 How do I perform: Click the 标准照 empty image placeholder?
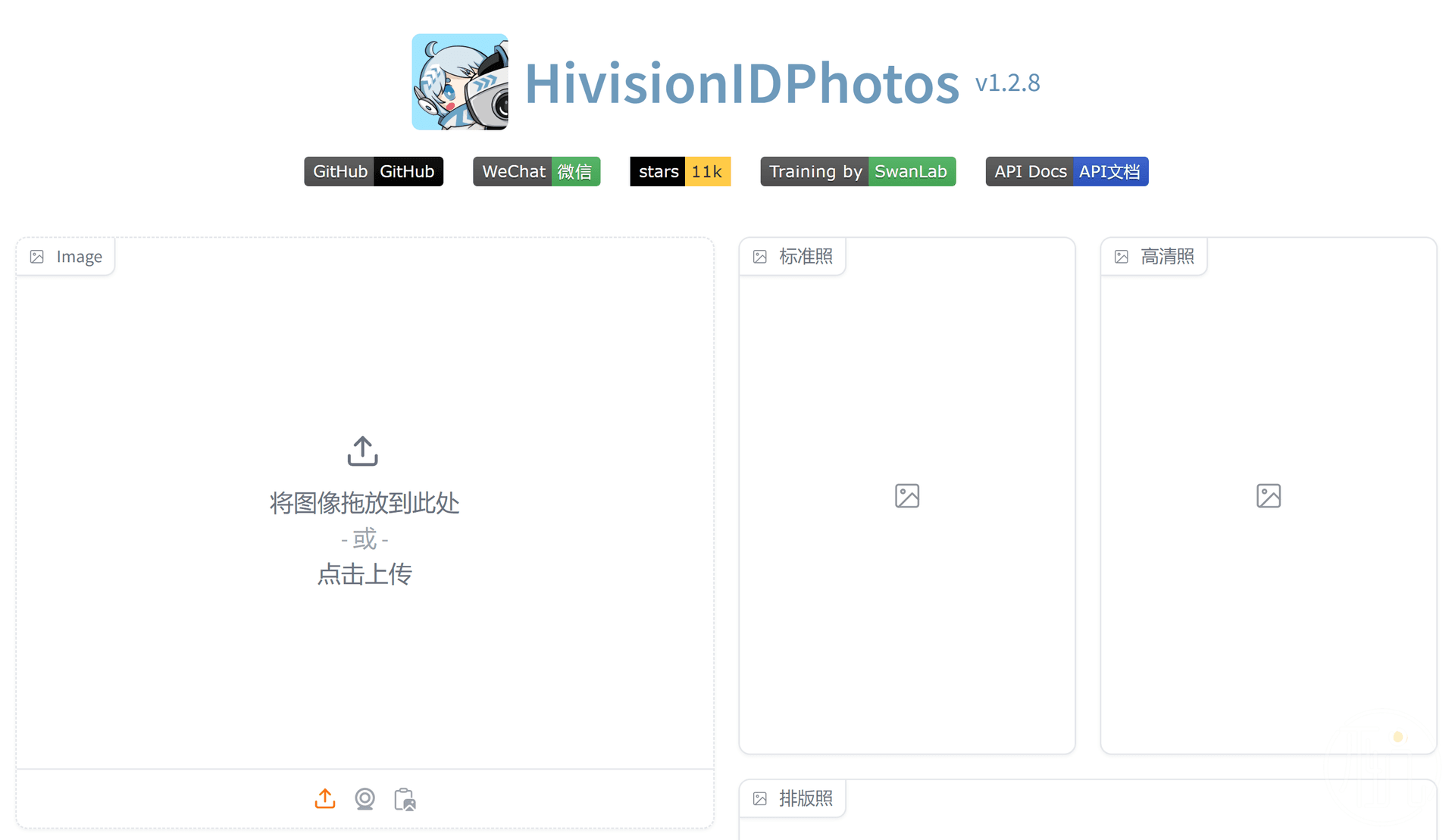(907, 496)
